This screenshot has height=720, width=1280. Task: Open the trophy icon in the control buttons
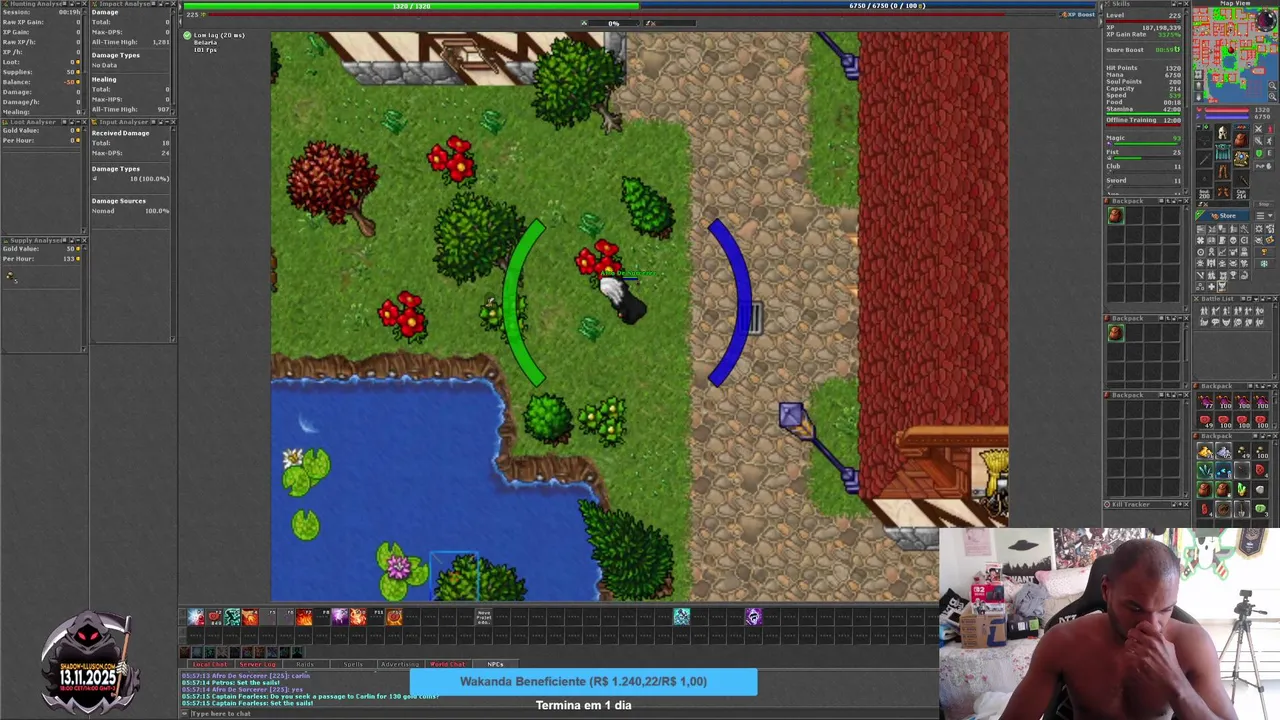1264,252
